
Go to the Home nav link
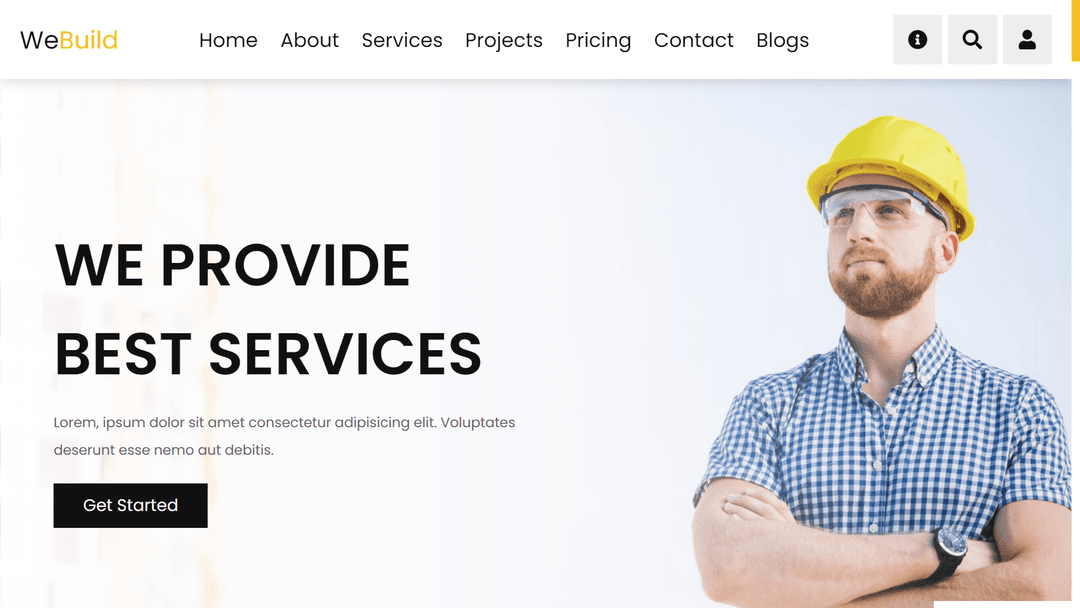tap(228, 41)
